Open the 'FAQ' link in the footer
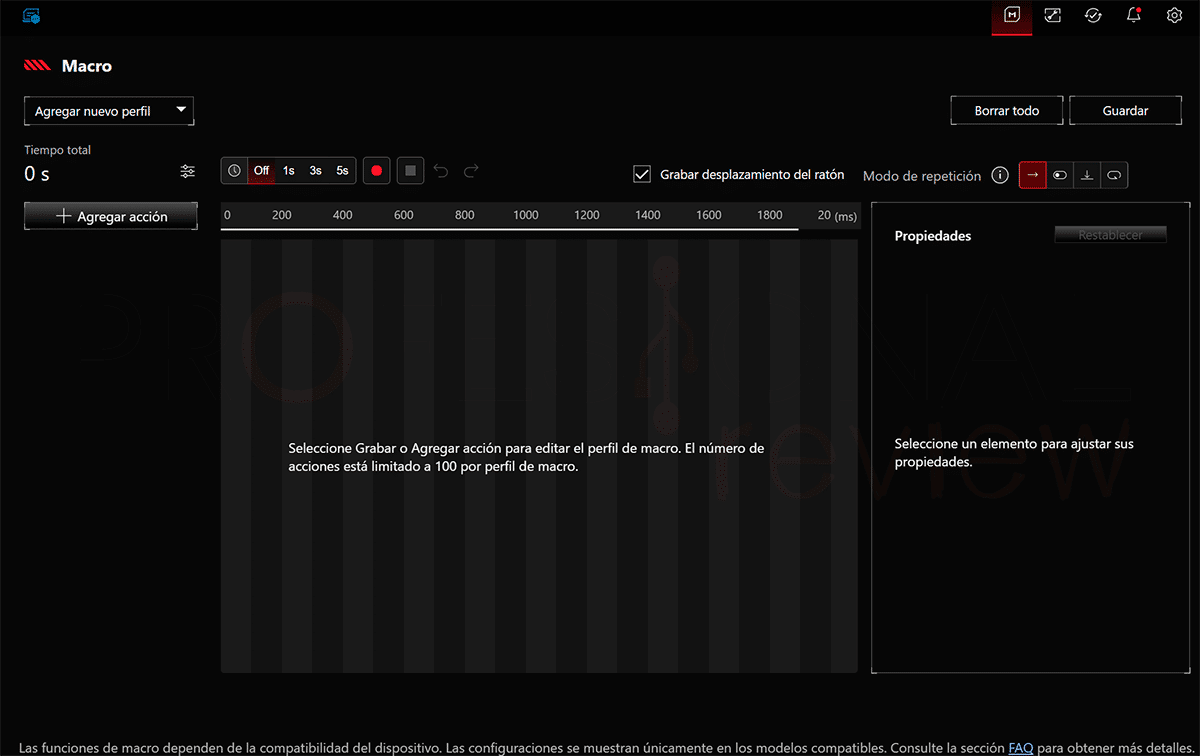This screenshot has width=1200, height=756. click(x=1020, y=747)
